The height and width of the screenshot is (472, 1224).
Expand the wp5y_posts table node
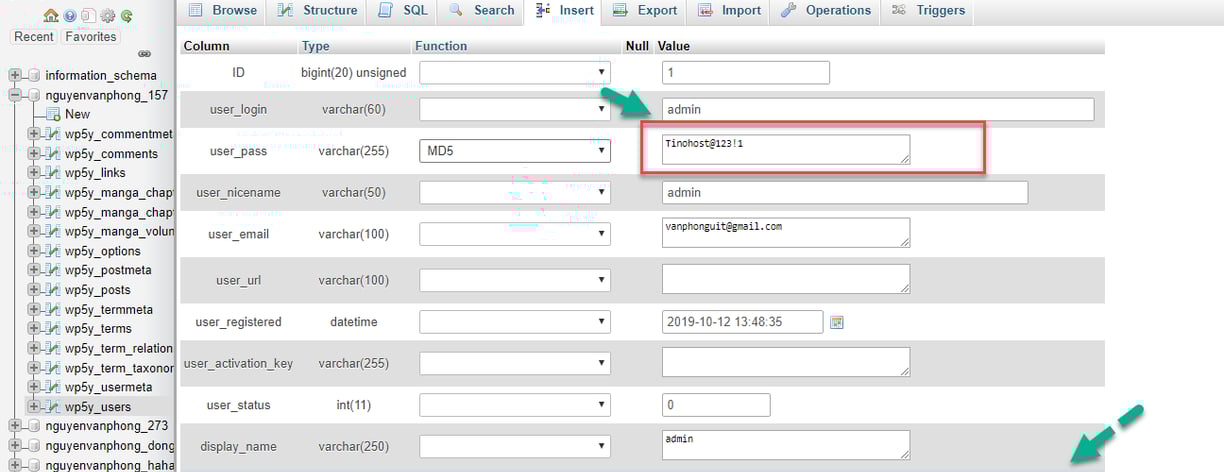pos(35,290)
